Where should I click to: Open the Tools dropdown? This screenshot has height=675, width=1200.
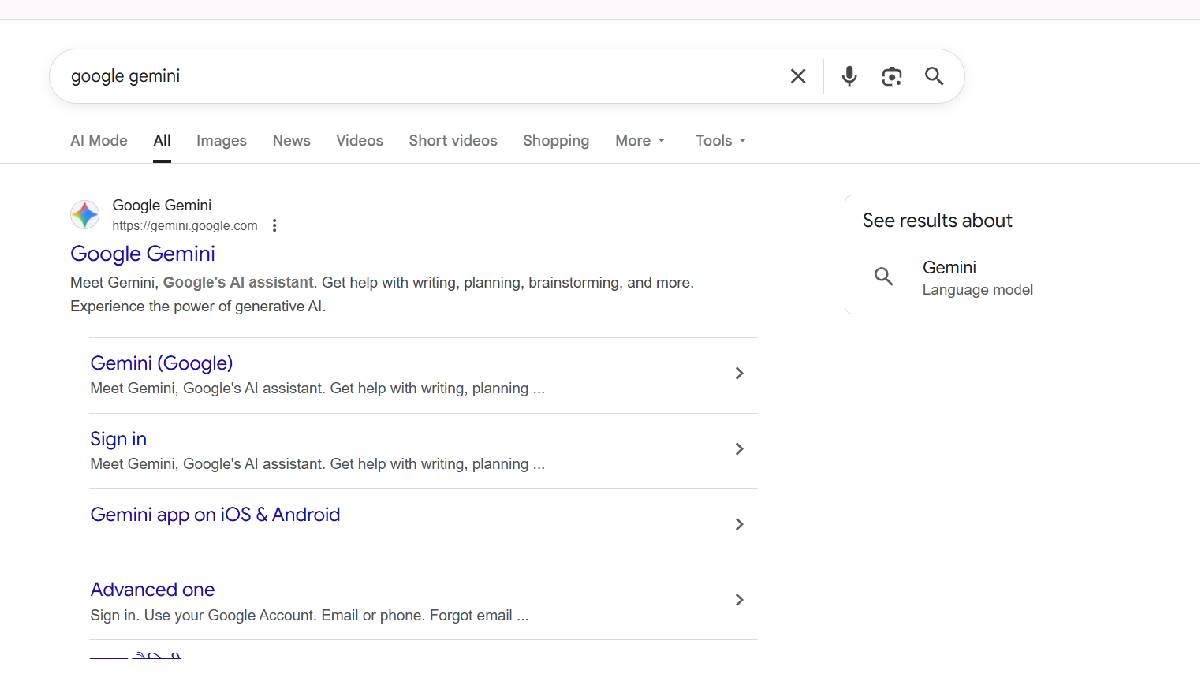[720, 141]
